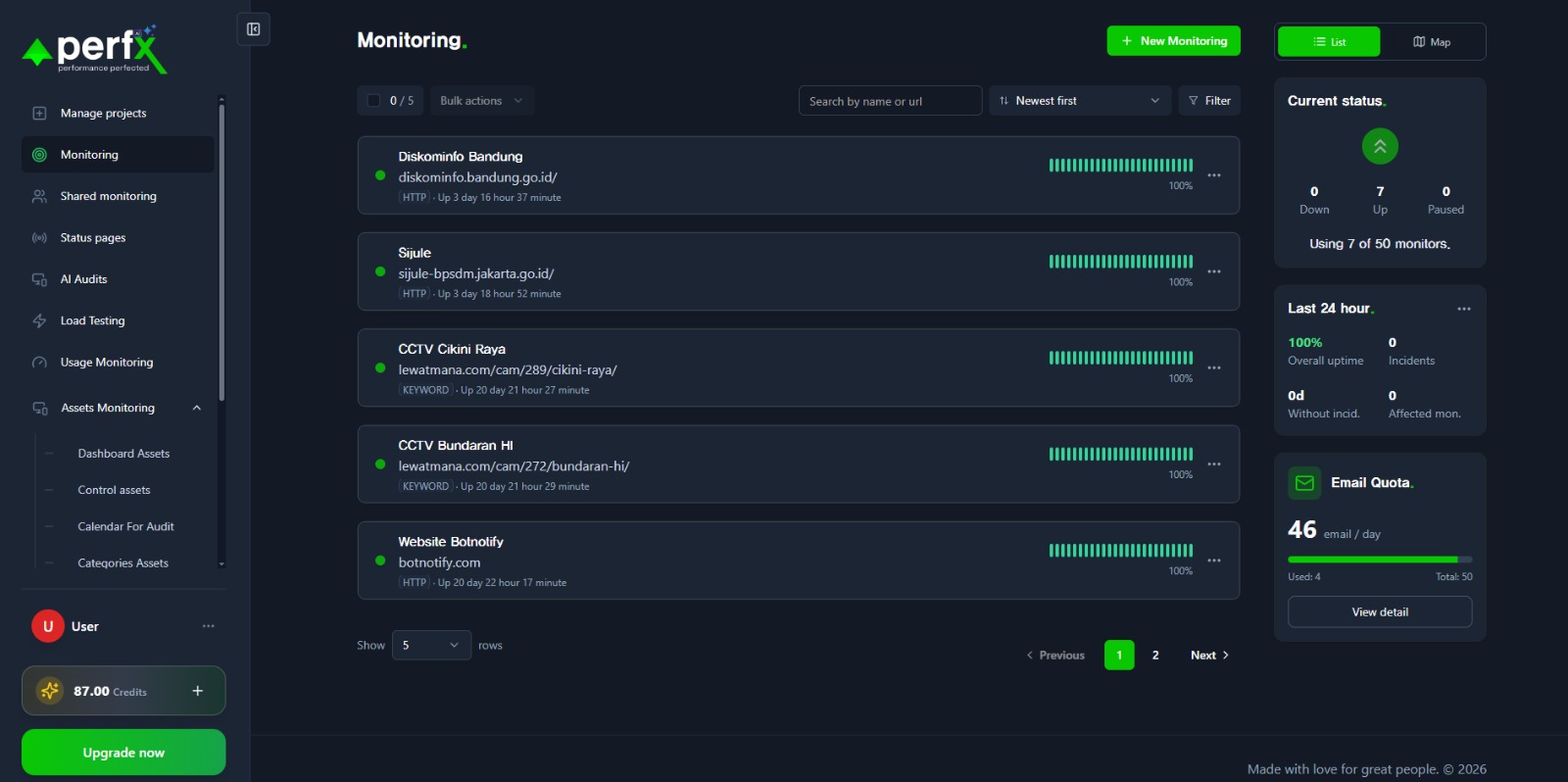The width and height of the screenshot is (1568, 782).
Task: Open Calendar For Audit submenu item
Action: coord(125,526)
